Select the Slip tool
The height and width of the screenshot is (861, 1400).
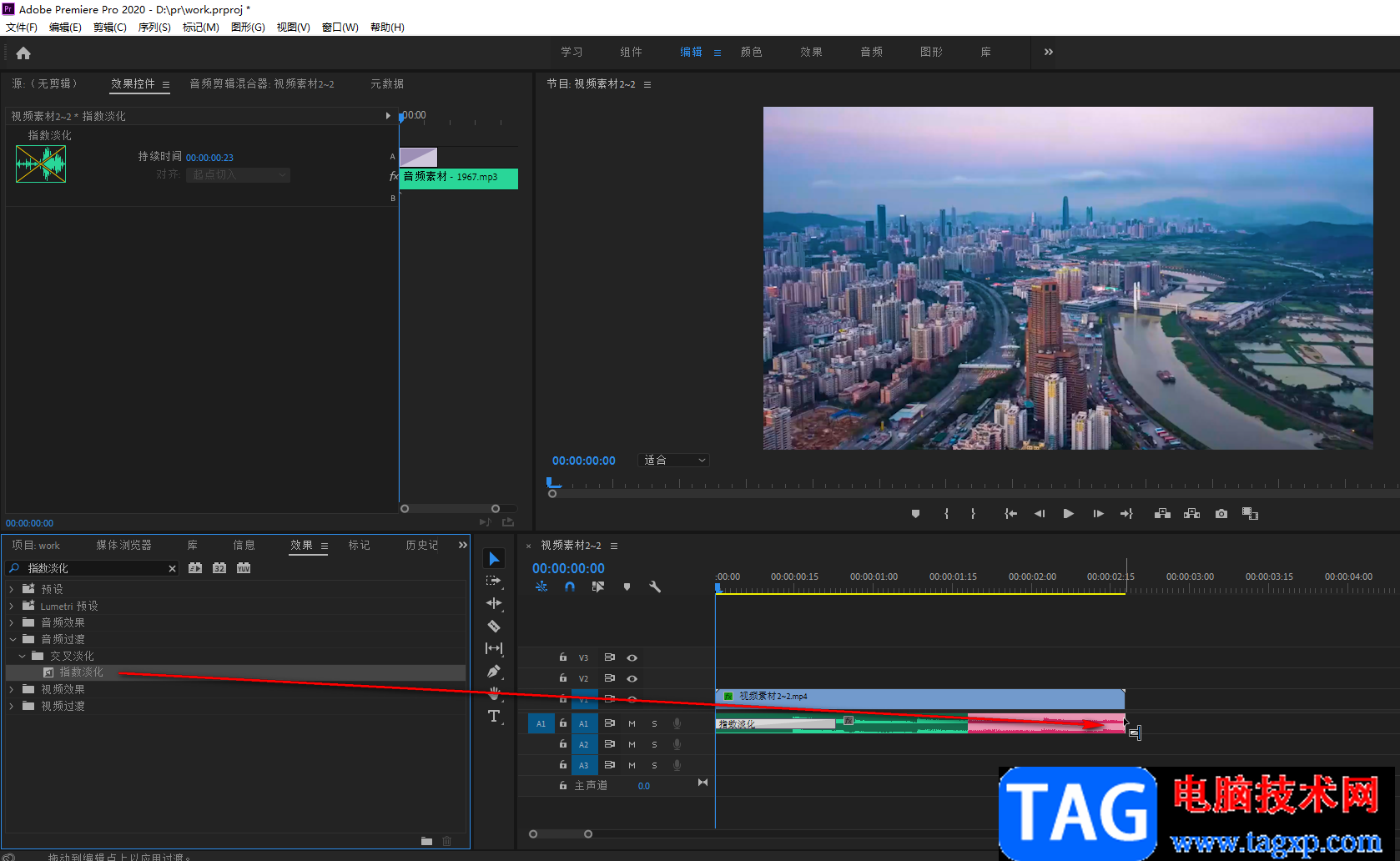(494, 648)
